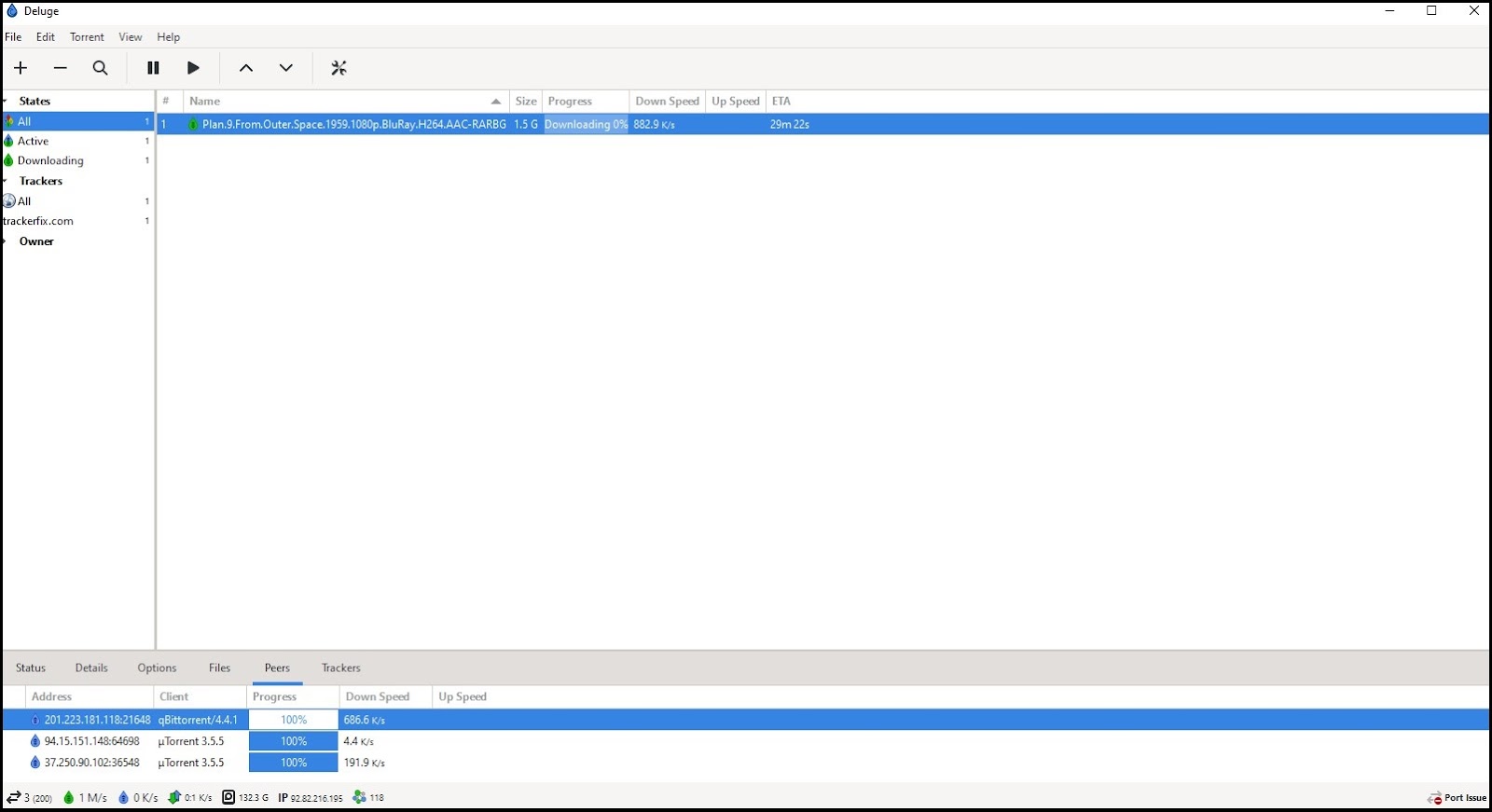Switch to the Files tab
1492x812 pixels.
coord(220,668)
